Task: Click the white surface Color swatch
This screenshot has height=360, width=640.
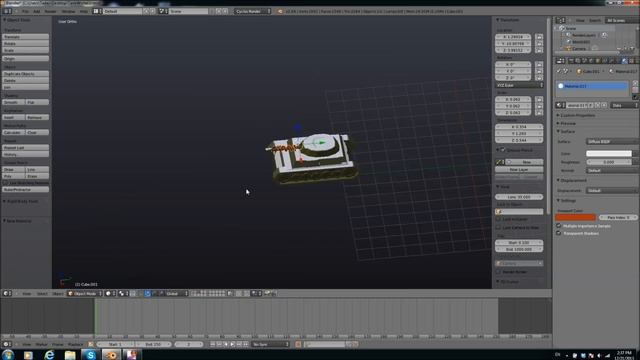Action: click(x=609, y=153)
